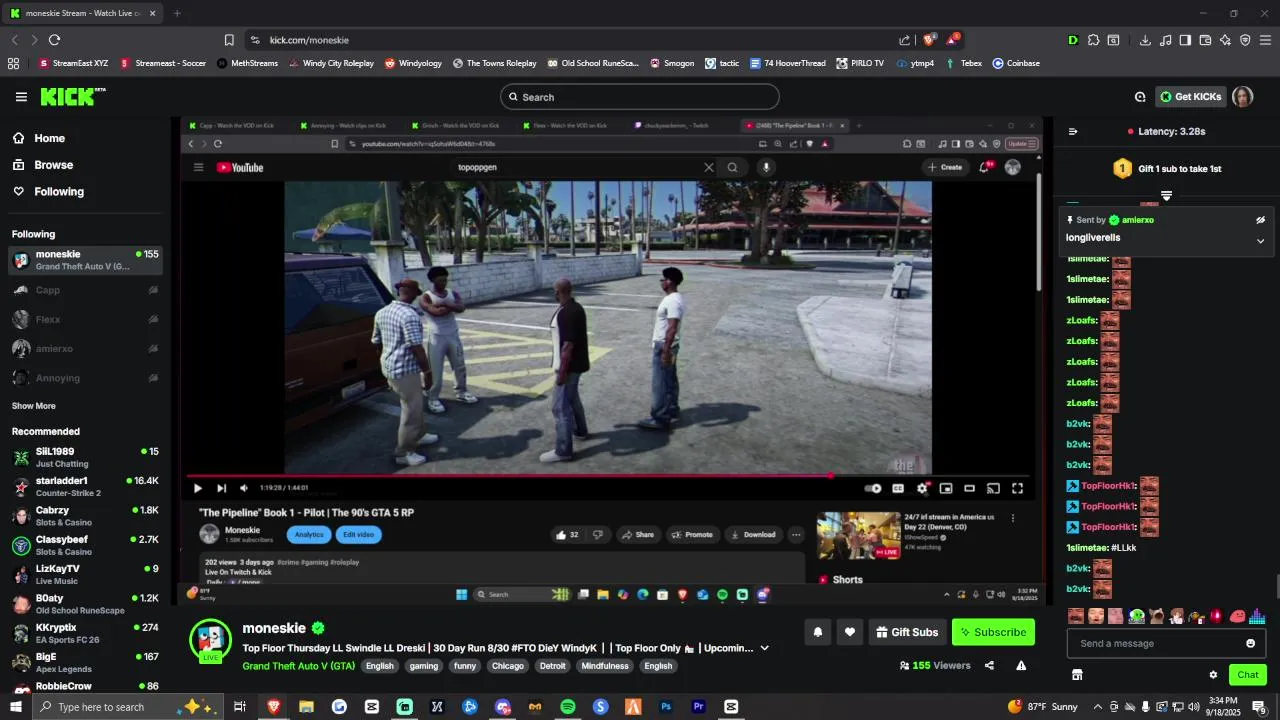Send message with Chat button

point(1247,675)
